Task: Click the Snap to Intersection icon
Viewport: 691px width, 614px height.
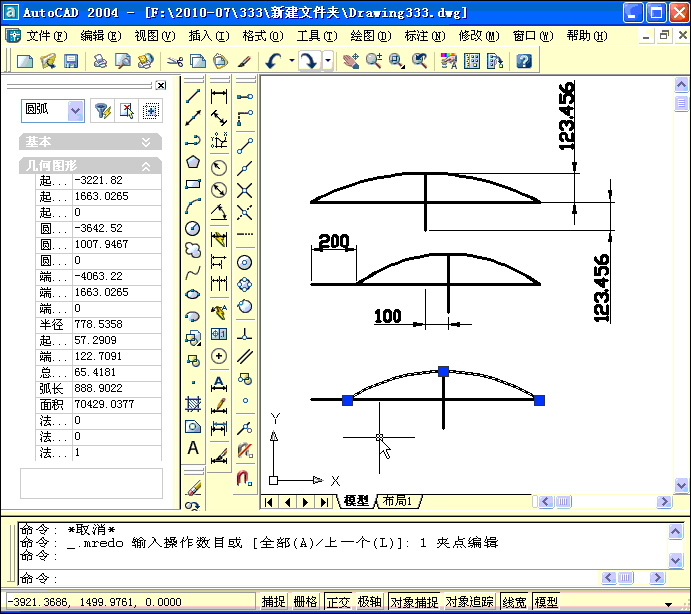Action: [x=245, y=190]
